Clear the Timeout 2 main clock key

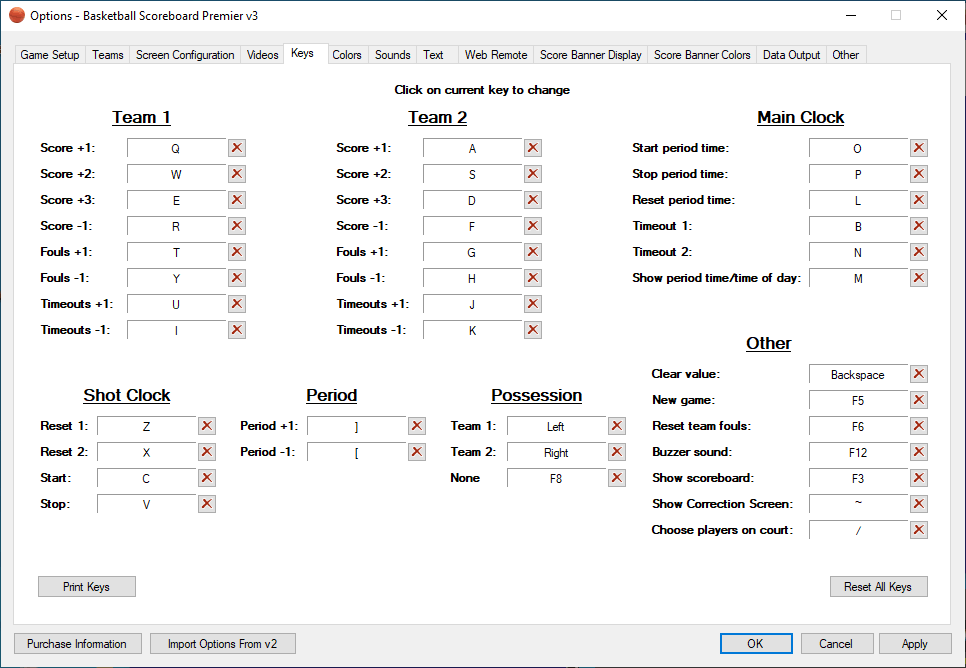pyautogui.click(x=919, y=252)
